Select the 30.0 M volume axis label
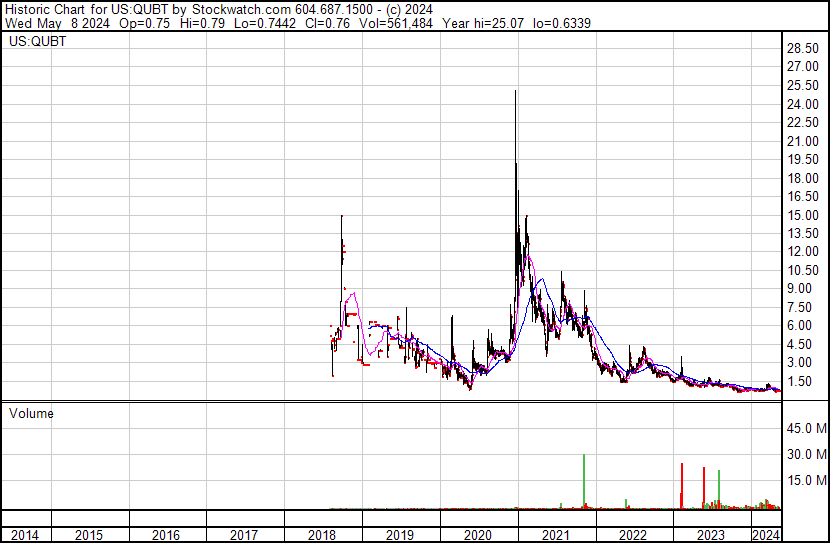 805,454
